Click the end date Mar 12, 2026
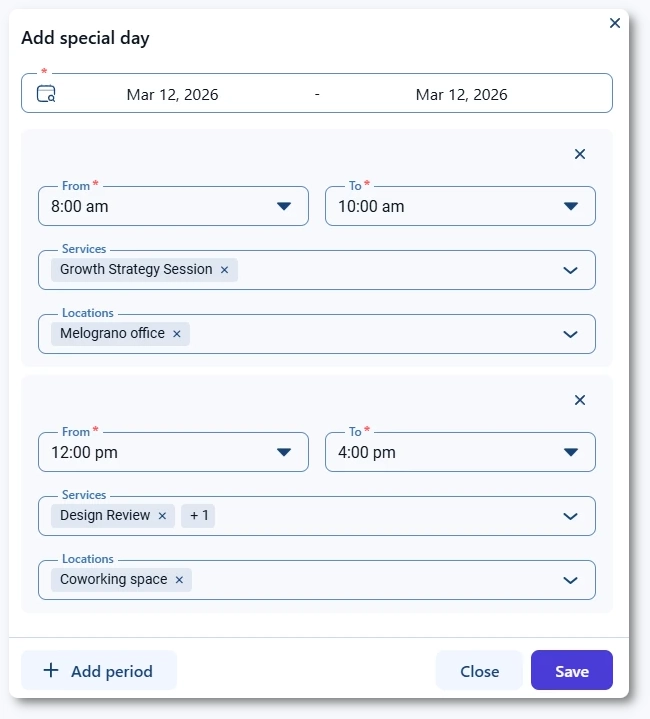Viewport: 650px width, 719px height. 461,95
